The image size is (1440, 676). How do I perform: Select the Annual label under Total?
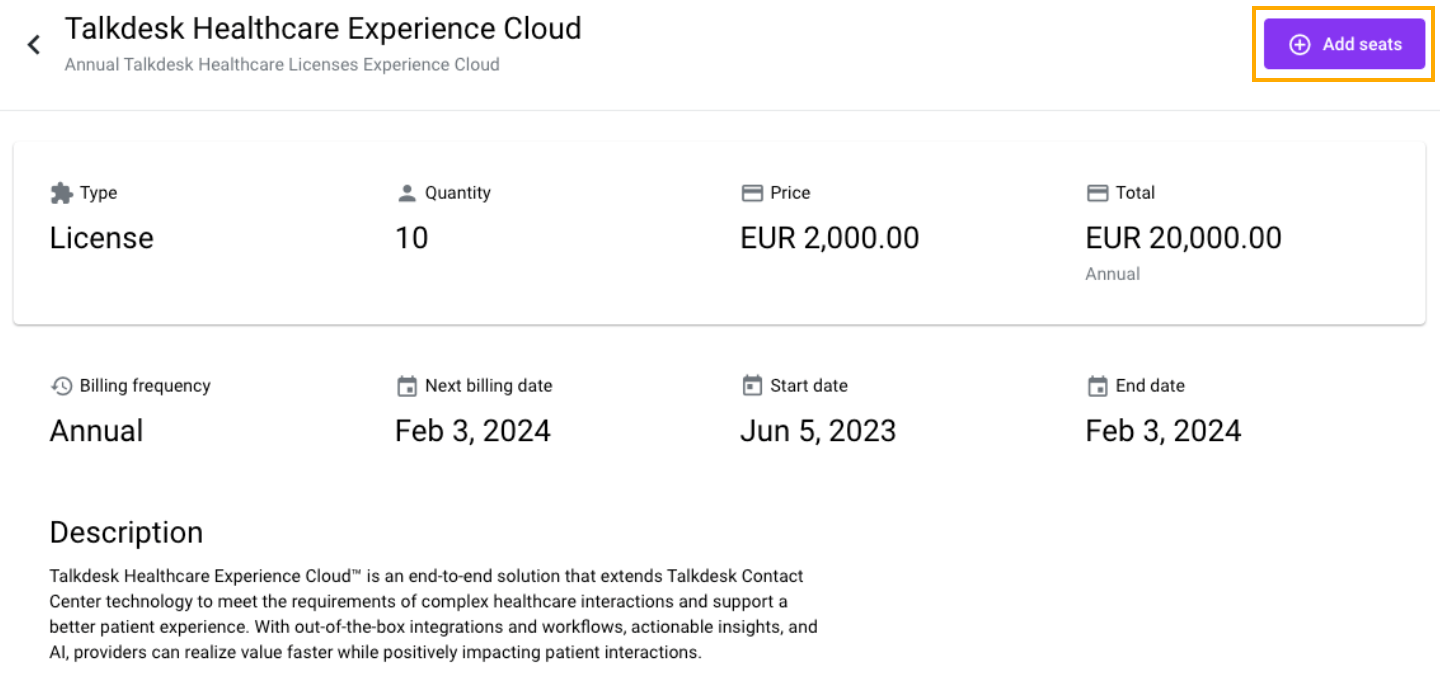pyautogui.click(x=1112, y=273)
